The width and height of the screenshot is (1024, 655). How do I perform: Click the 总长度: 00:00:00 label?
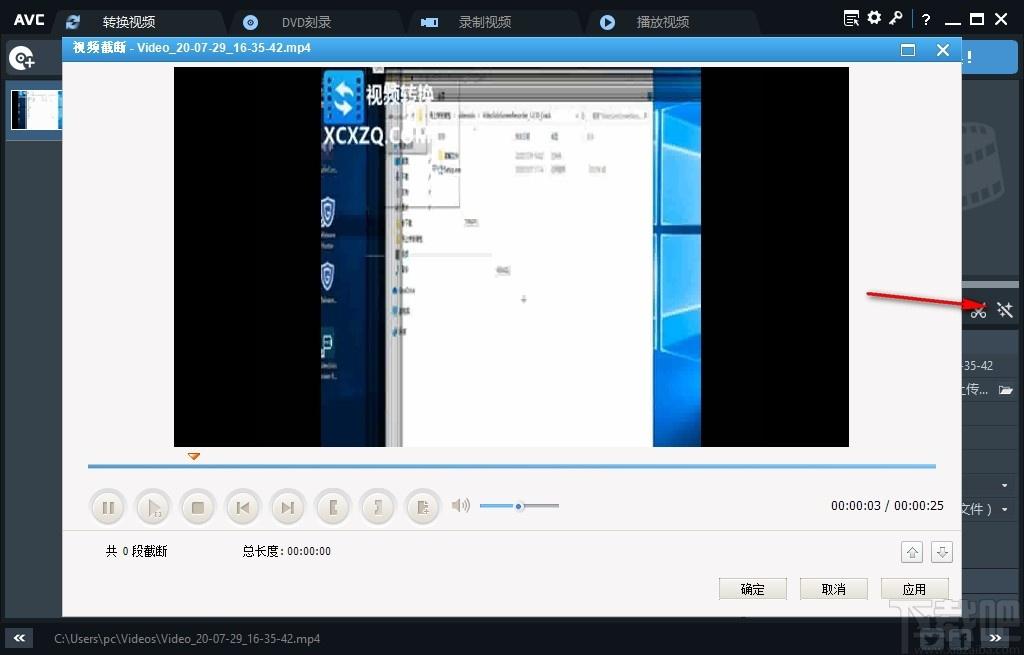click(x=287, y=551)
